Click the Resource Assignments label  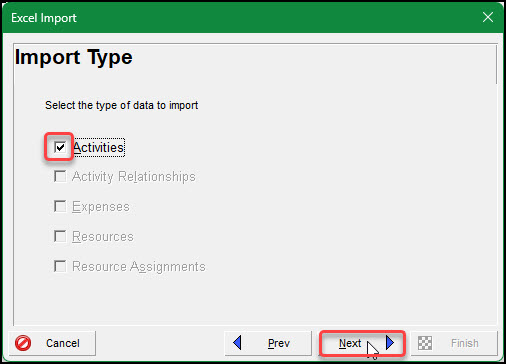coord(139,267)
